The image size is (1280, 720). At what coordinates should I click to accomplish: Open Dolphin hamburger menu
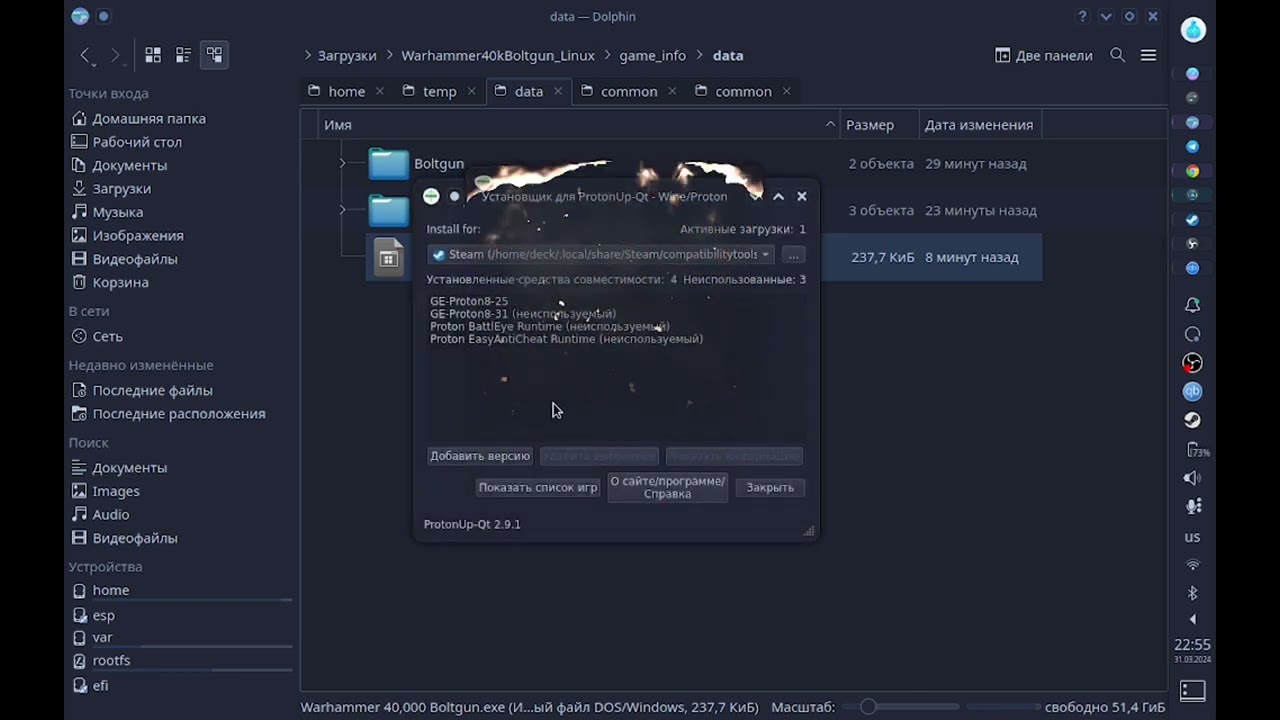pos(1148,56)
